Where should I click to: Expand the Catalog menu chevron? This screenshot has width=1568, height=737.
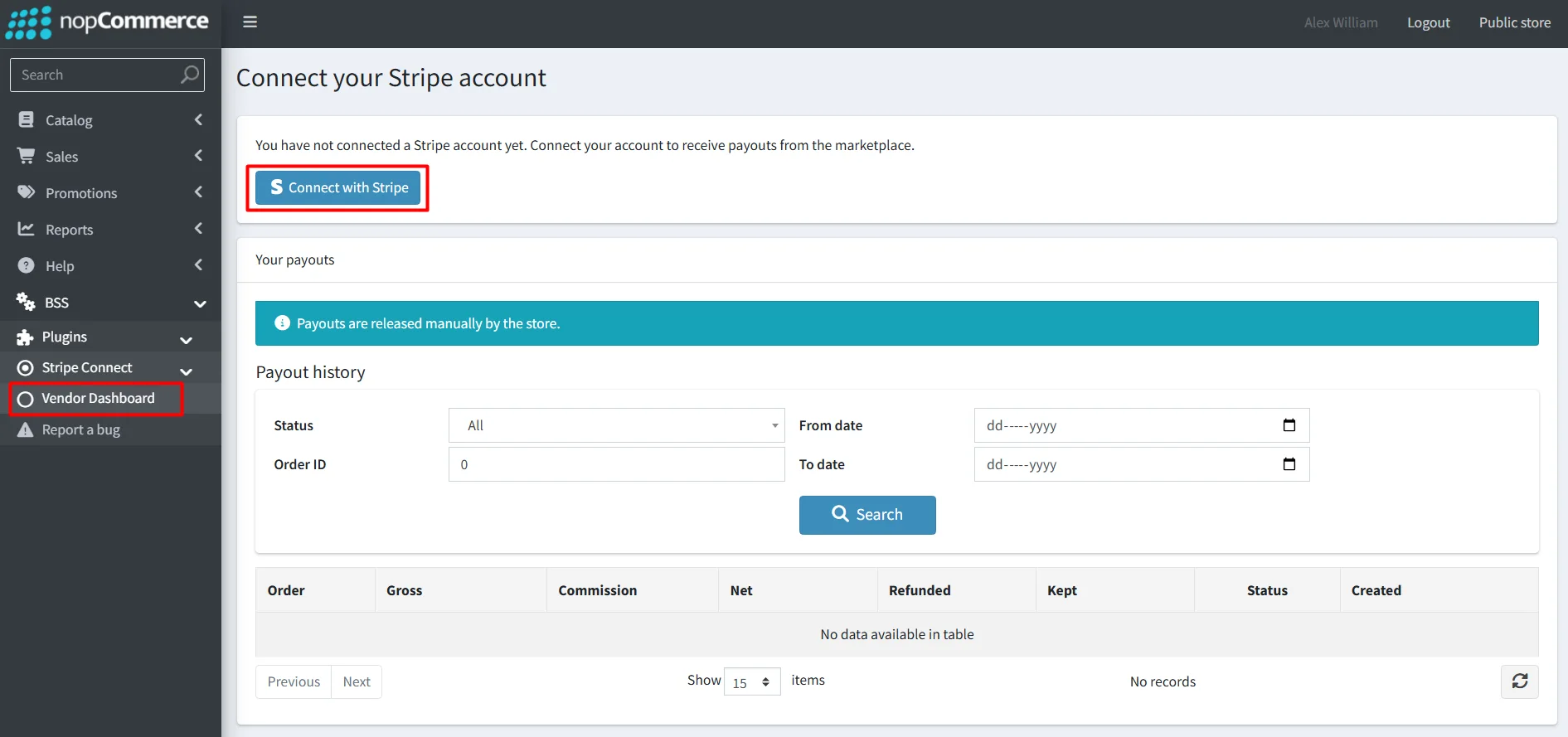click(x=199, y=120)
